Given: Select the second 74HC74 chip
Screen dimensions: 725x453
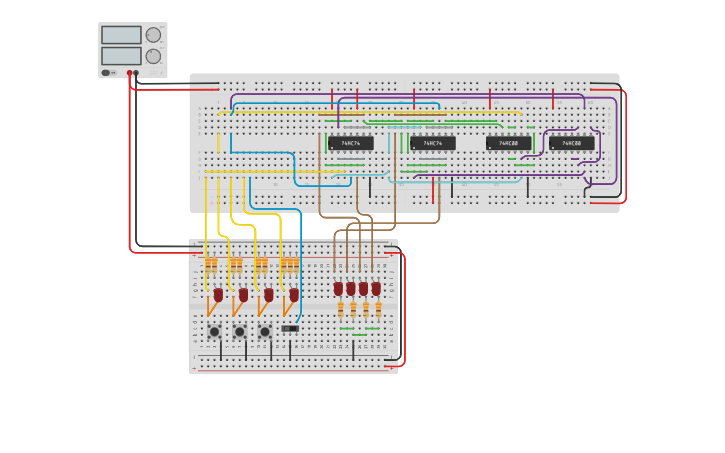Looking at the screenshot, I should pos(433,143).
